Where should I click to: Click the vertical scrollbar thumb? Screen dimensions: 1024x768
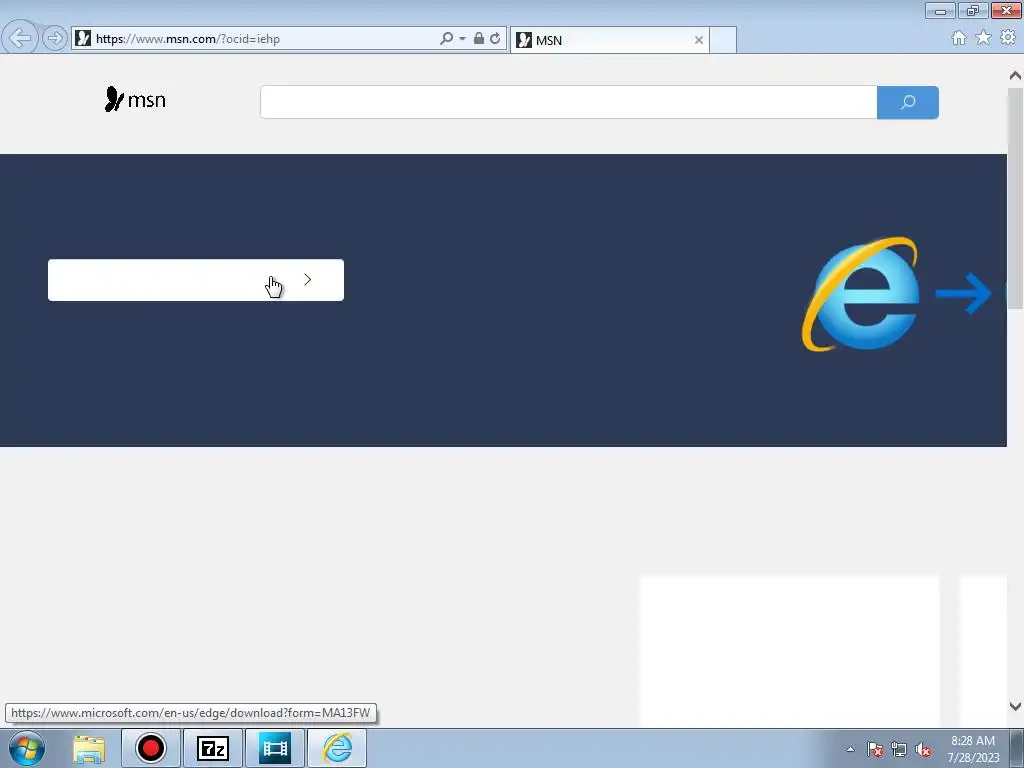(x=1015, y=198)
